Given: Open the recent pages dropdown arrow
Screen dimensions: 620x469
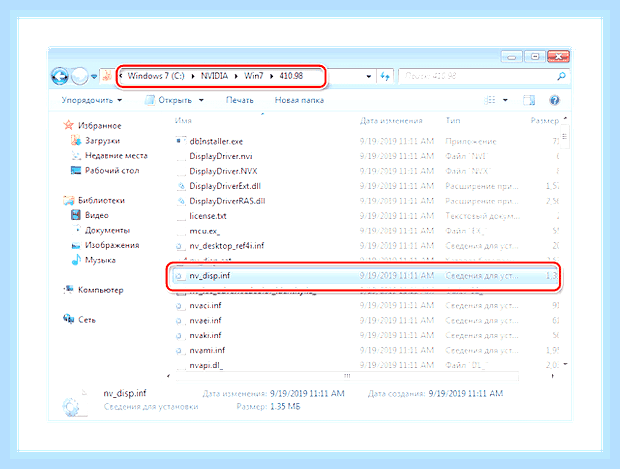Looking at the screenshot, I should (94, 76).
